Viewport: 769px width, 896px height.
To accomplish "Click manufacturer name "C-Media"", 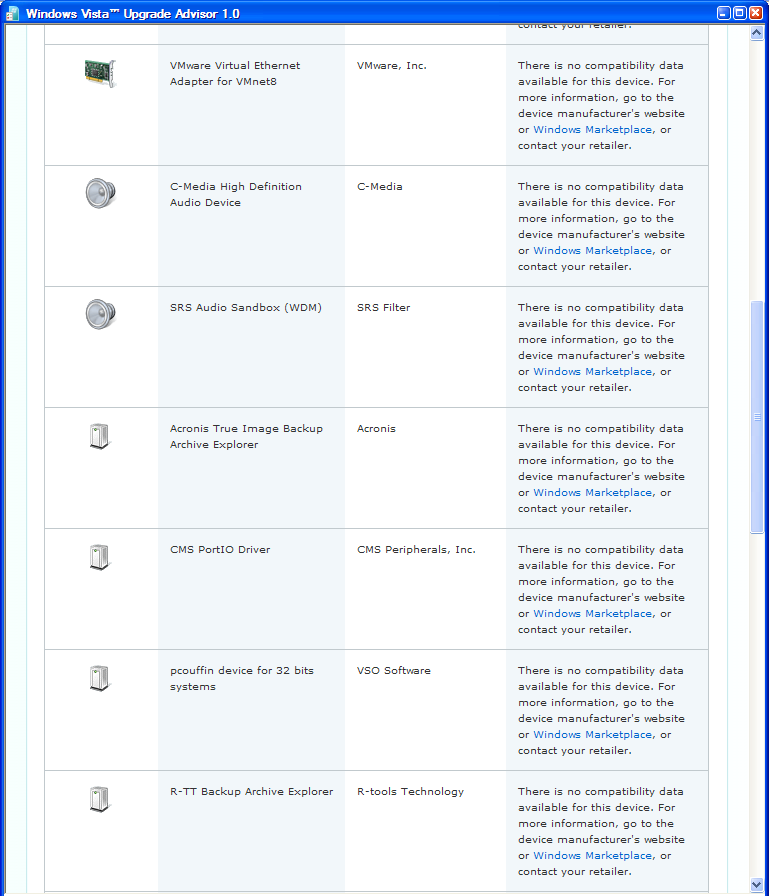I will [380, 187].
